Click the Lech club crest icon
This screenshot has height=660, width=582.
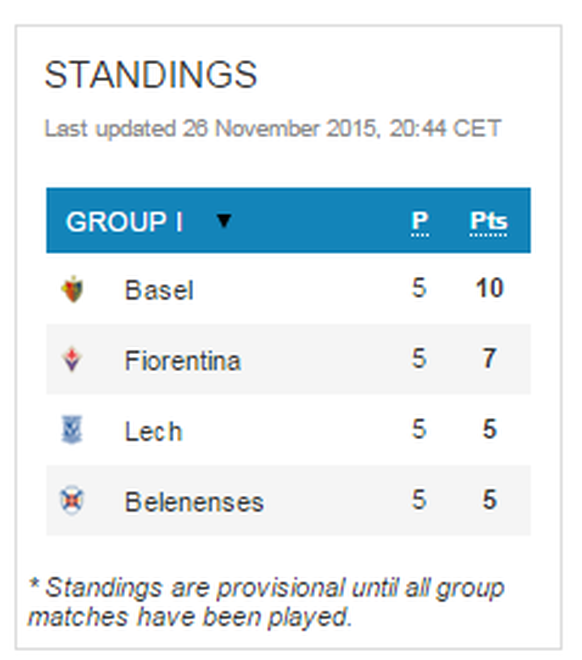[x=72, y=429]
